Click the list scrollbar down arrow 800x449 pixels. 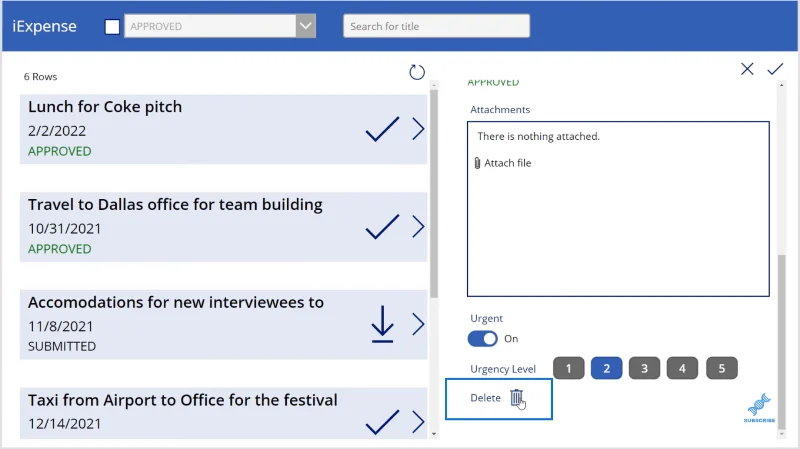pyautogui.click(x=434, y=434)
